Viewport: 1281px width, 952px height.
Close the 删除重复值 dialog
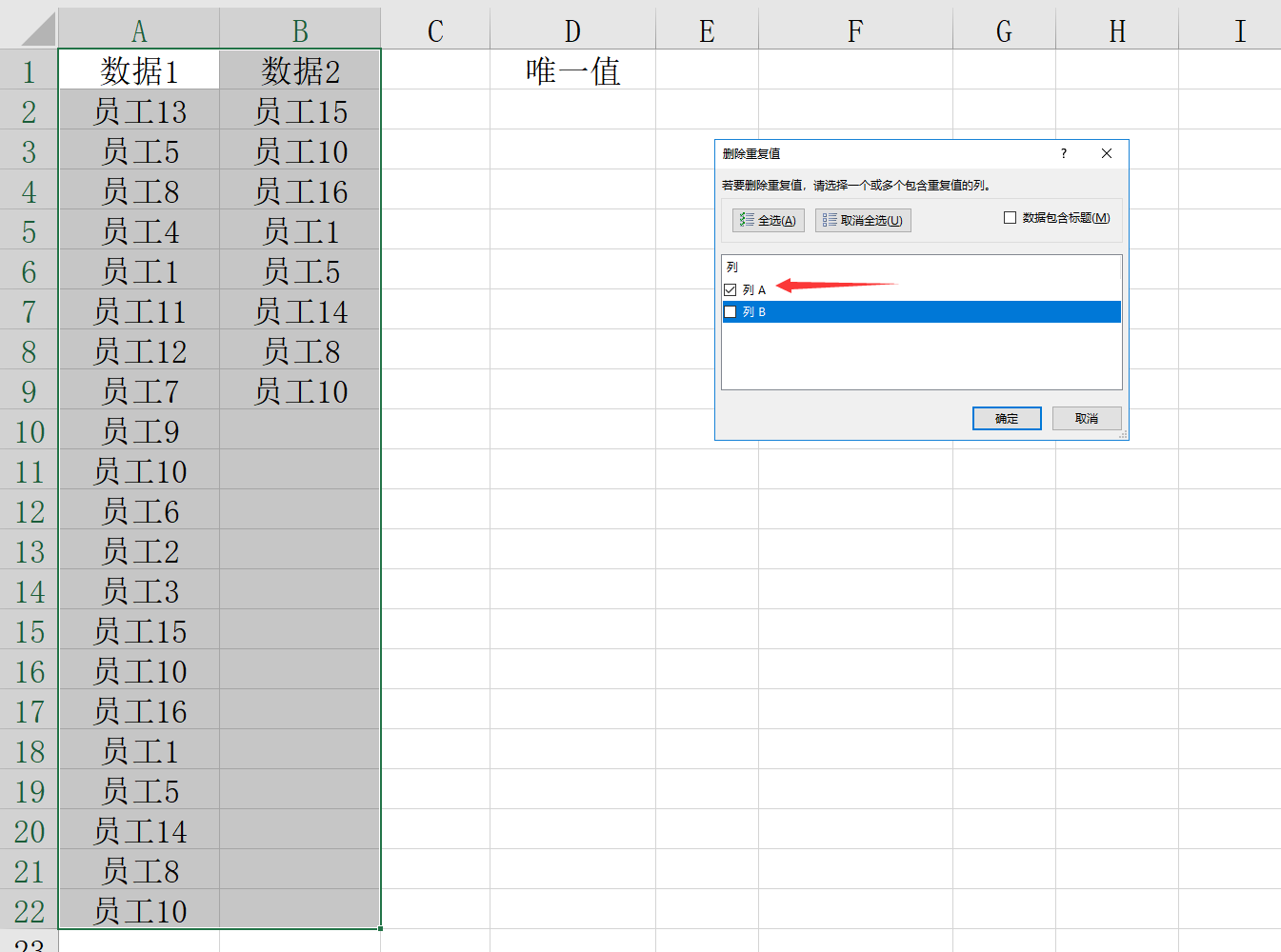(x=1107, y=153)
